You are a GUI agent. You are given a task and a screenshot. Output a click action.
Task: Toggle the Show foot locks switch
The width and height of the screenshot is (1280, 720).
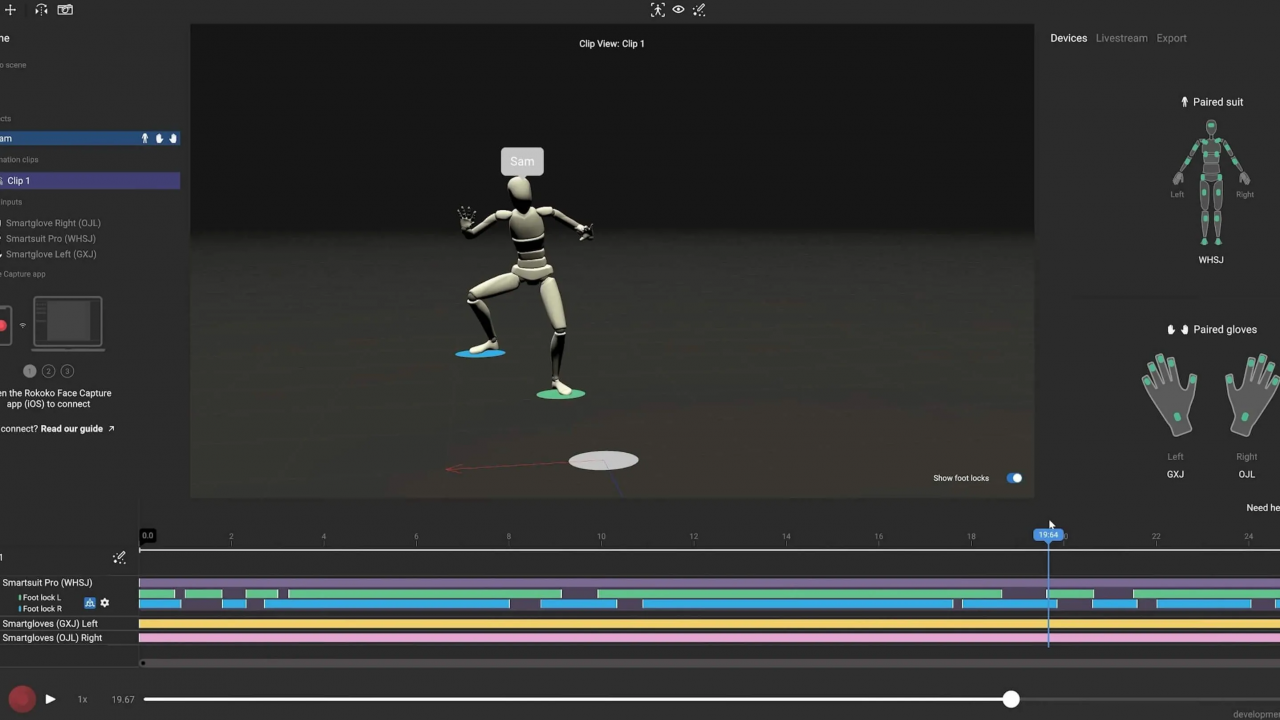pos(1014,478)
